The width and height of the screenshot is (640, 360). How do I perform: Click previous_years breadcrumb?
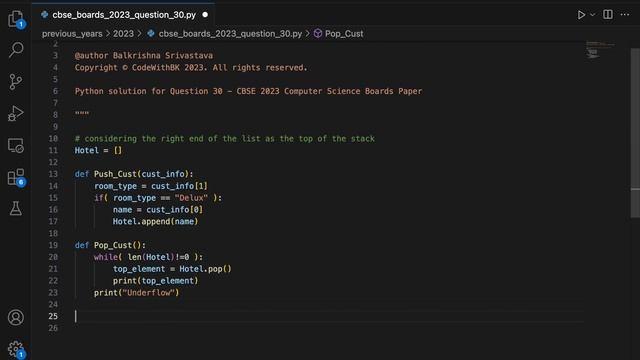click(x=72, y=34)
